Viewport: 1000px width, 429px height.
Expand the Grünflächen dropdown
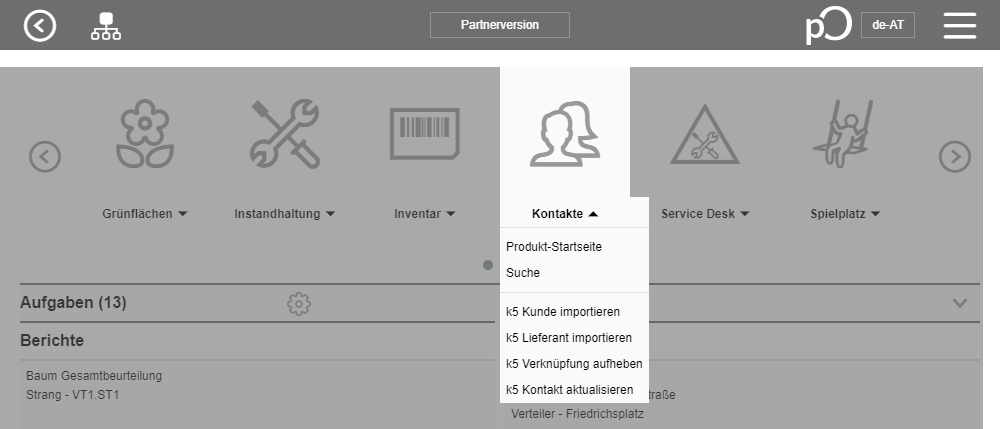145,214
